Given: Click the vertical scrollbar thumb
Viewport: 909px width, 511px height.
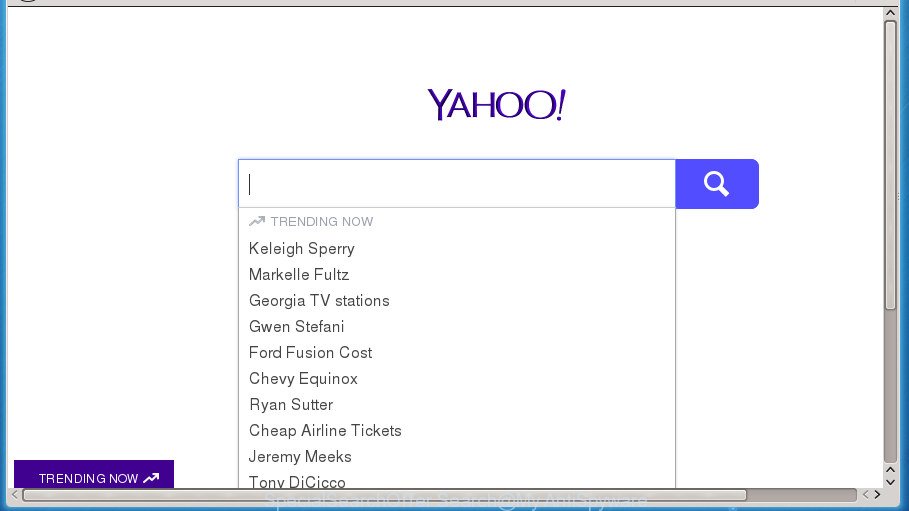Looking at the screenshot, I should coord(890,165).
